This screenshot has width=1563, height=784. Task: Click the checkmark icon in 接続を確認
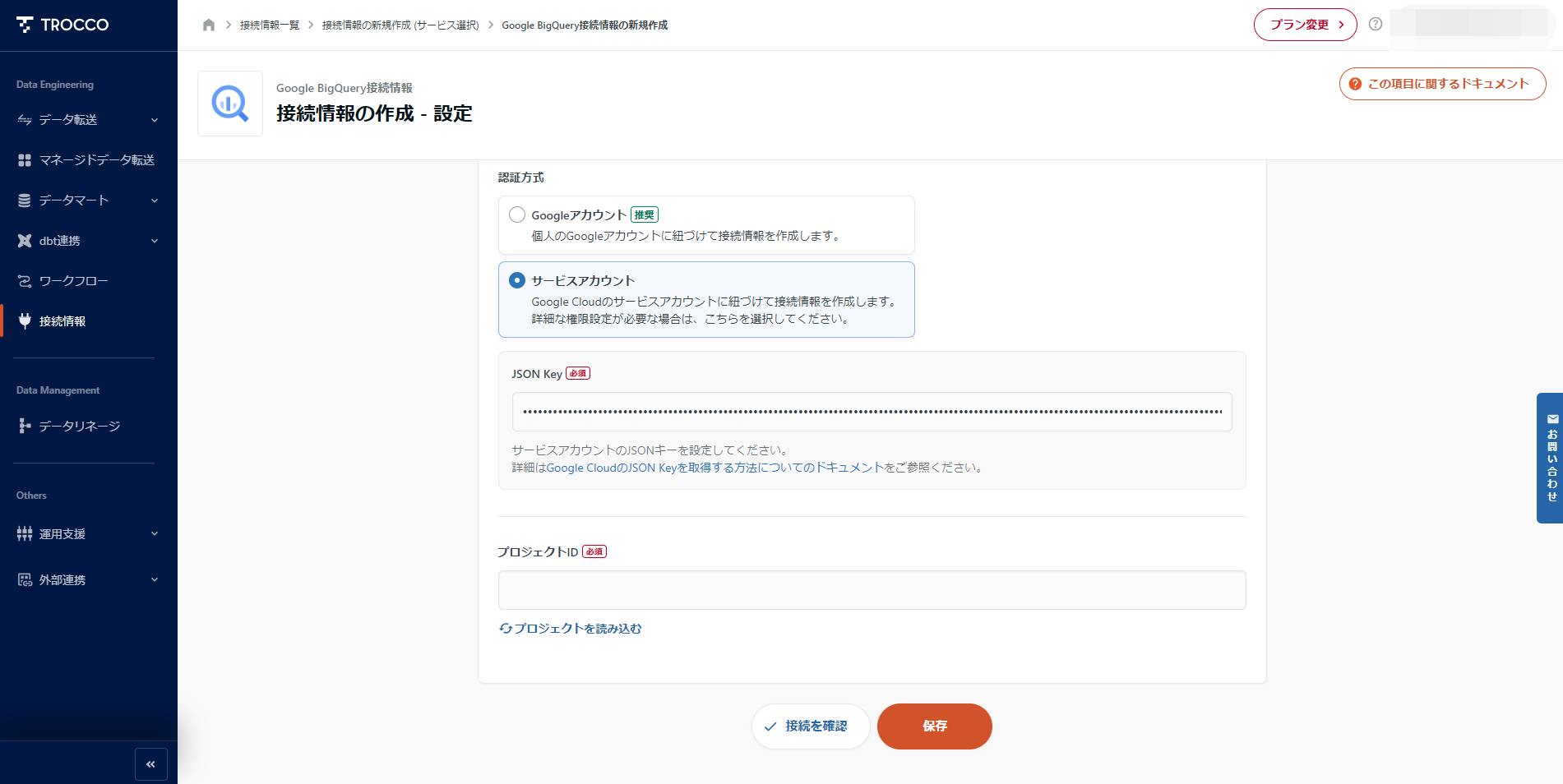[770, 726]
